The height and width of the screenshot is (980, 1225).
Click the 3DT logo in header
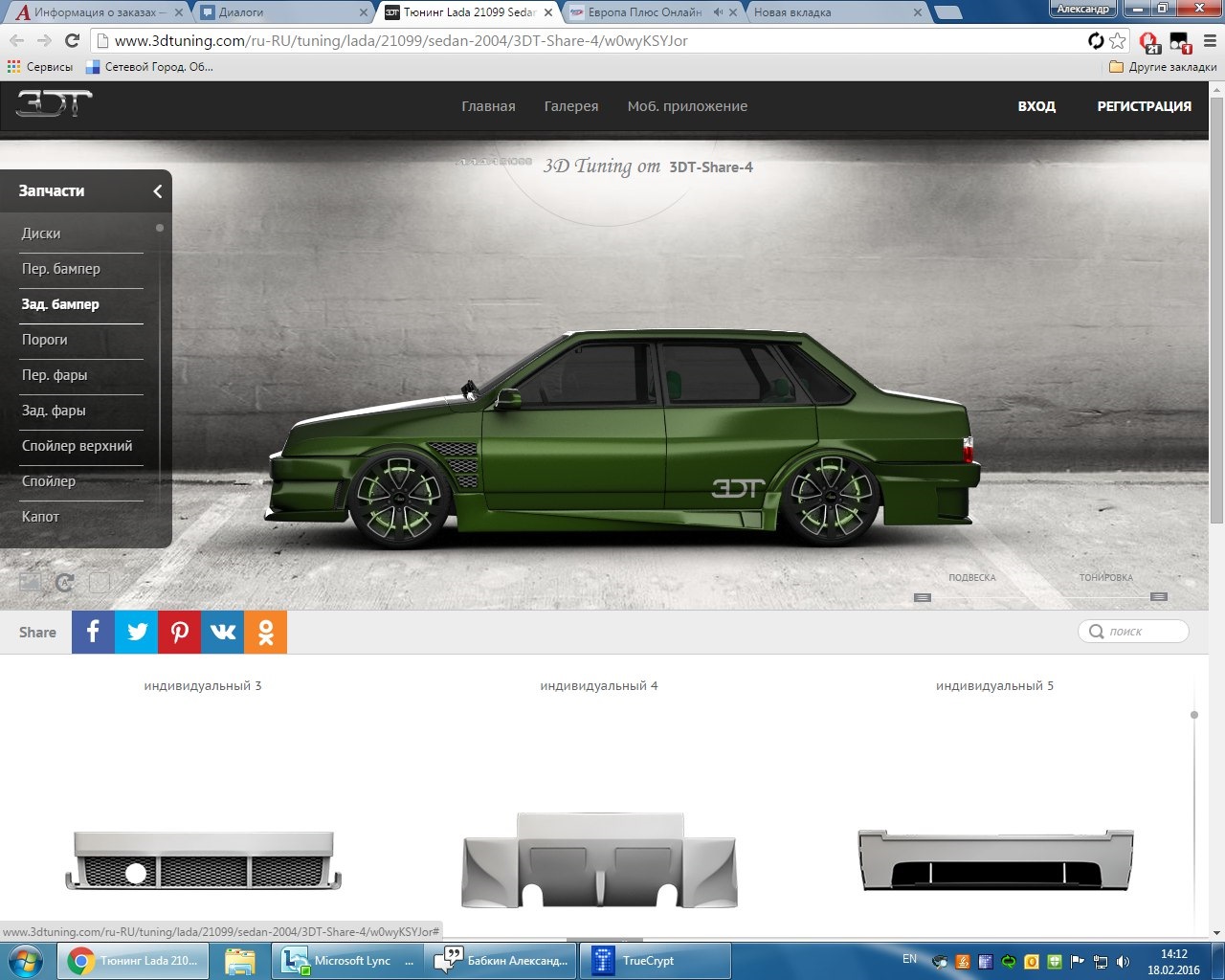[x=54, y=103]
